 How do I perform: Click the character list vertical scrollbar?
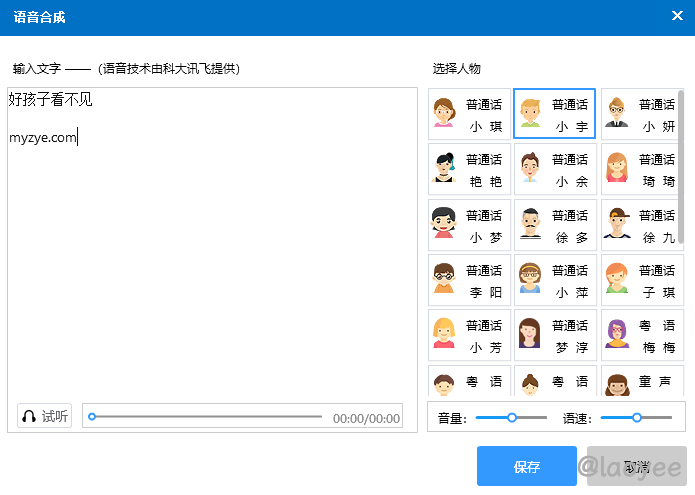coord(681,167)
